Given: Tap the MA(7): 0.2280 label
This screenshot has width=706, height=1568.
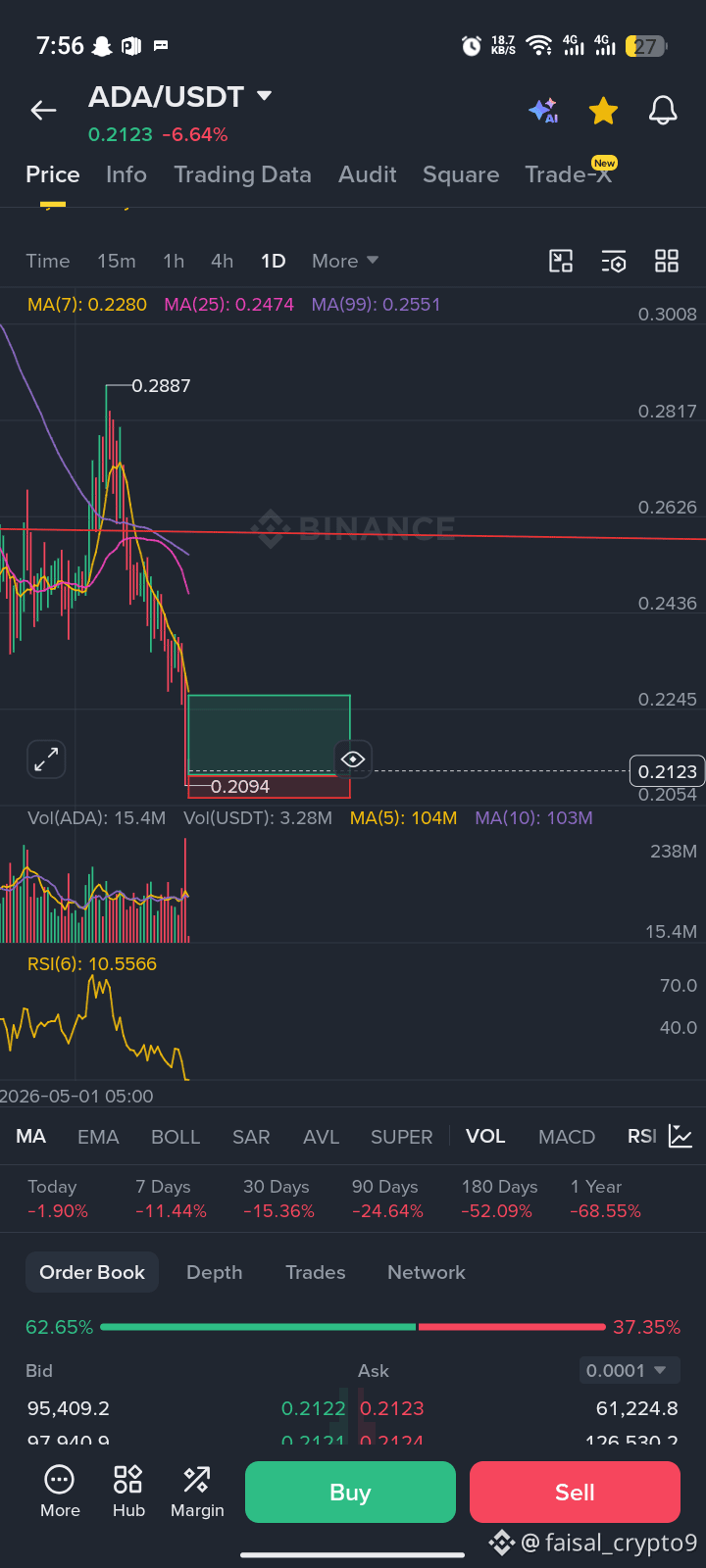Looking at the screenshot, I should pyautogui.click(x=87, y=305).
